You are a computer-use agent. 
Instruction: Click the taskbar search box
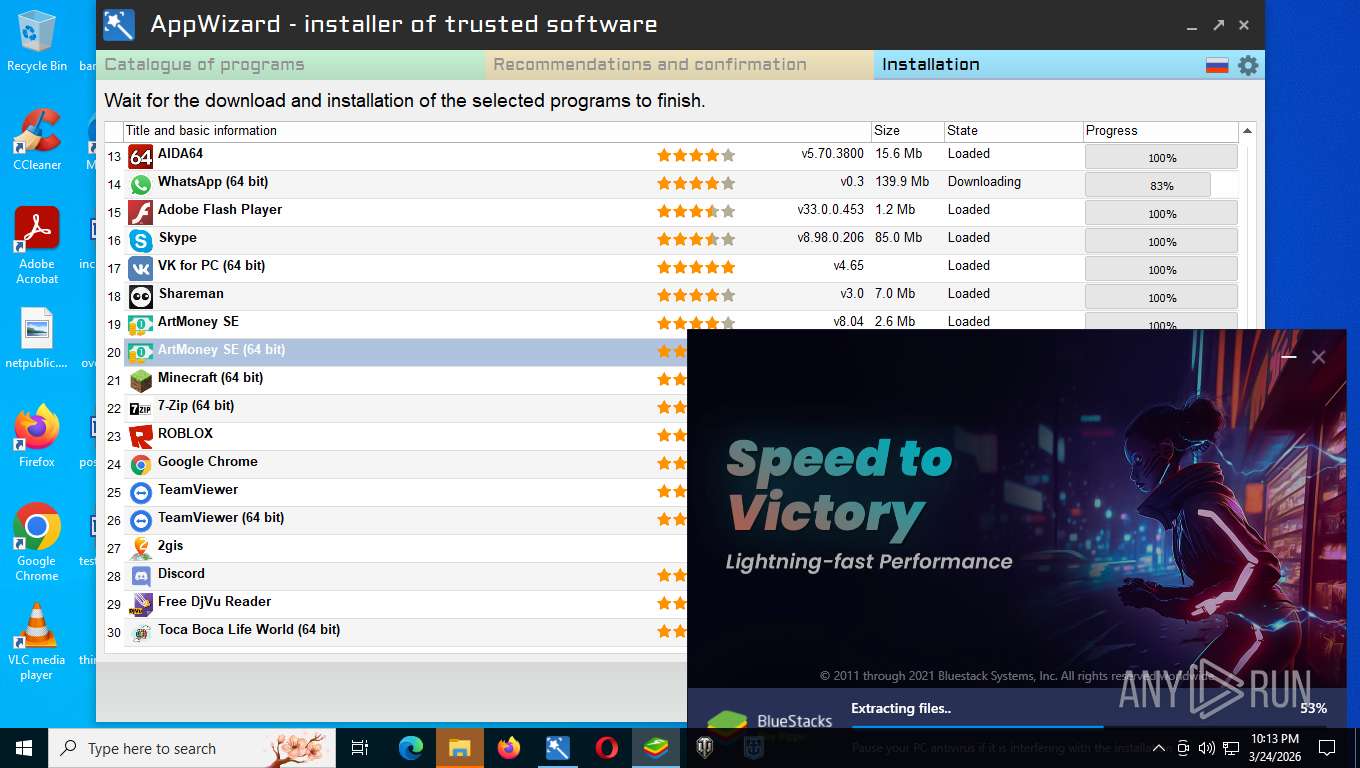192,748
